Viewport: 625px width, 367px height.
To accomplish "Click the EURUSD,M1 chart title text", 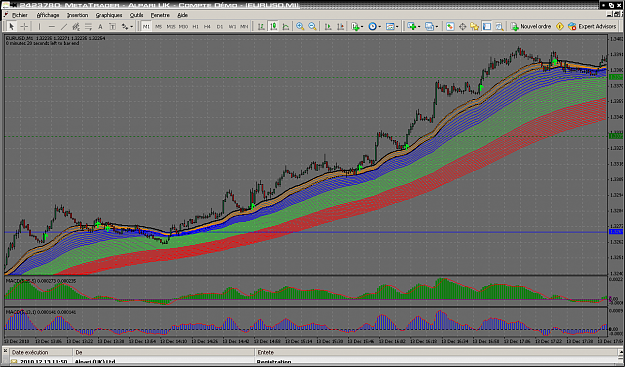I will coord(20,38).
